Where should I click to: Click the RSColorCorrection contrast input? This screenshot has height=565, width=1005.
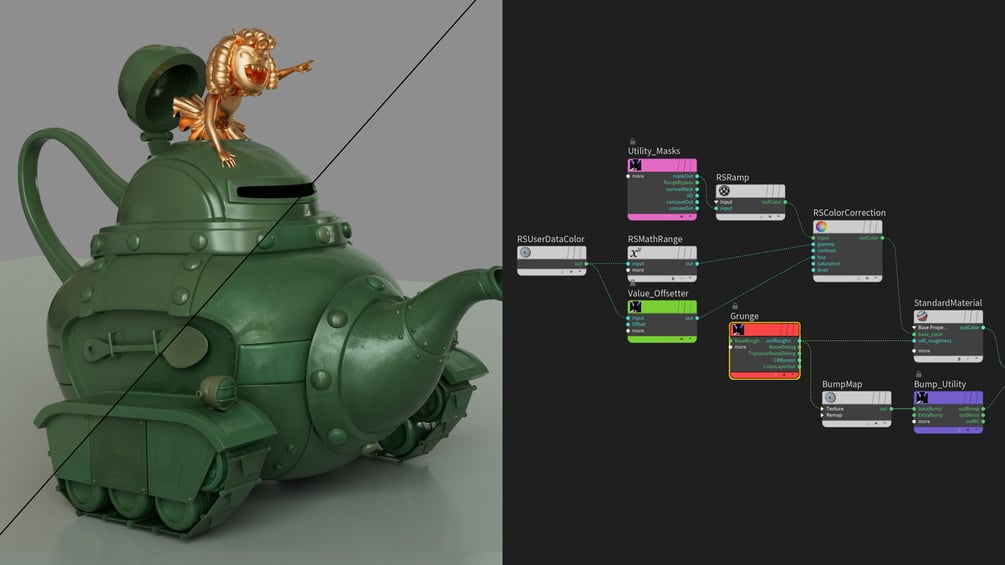(814, 250)
